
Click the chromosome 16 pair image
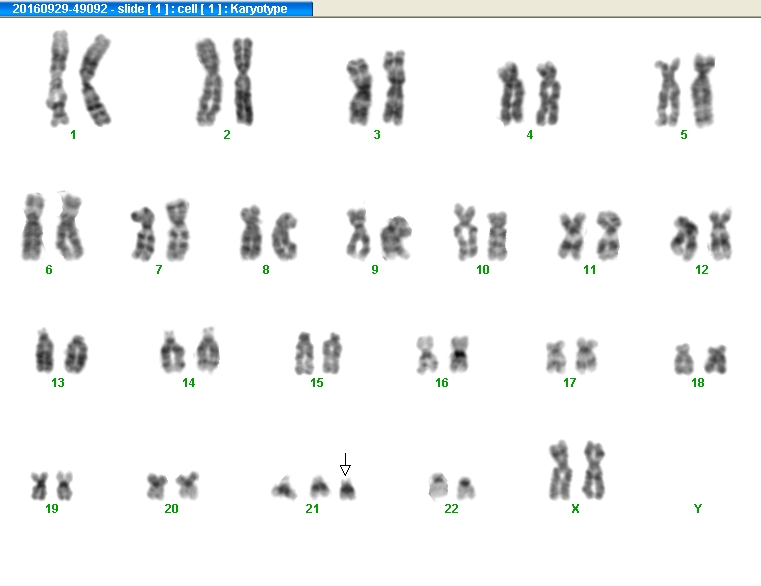tap(442, 355)
